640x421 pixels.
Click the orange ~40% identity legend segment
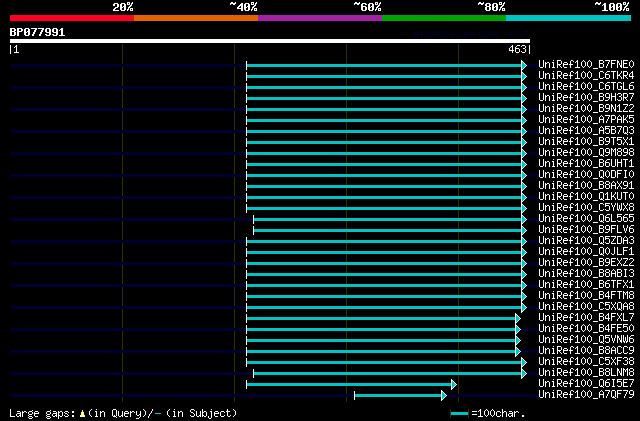(196, 18)
